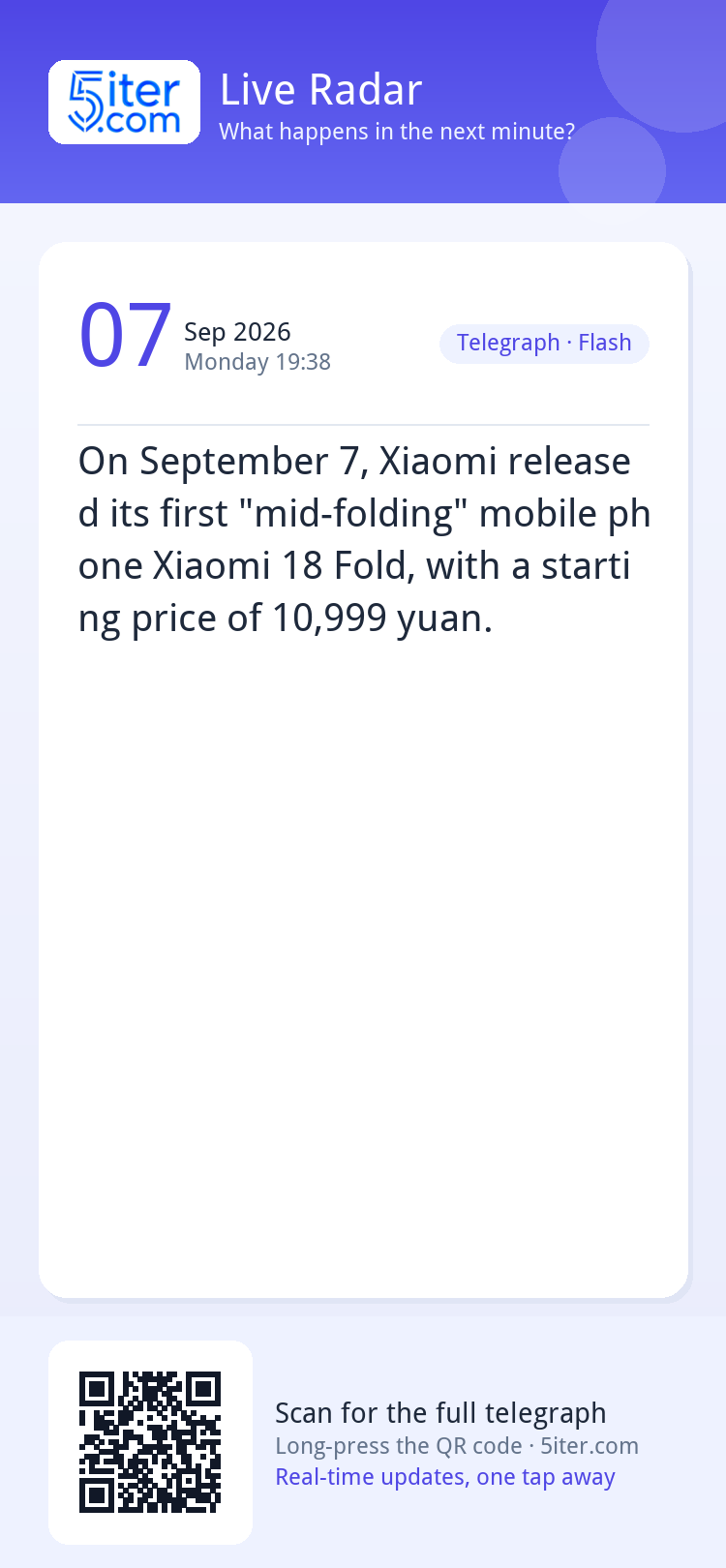Open the Real-time updates link
This screenshot has width=726, height=1568.
coord(445,1477)
